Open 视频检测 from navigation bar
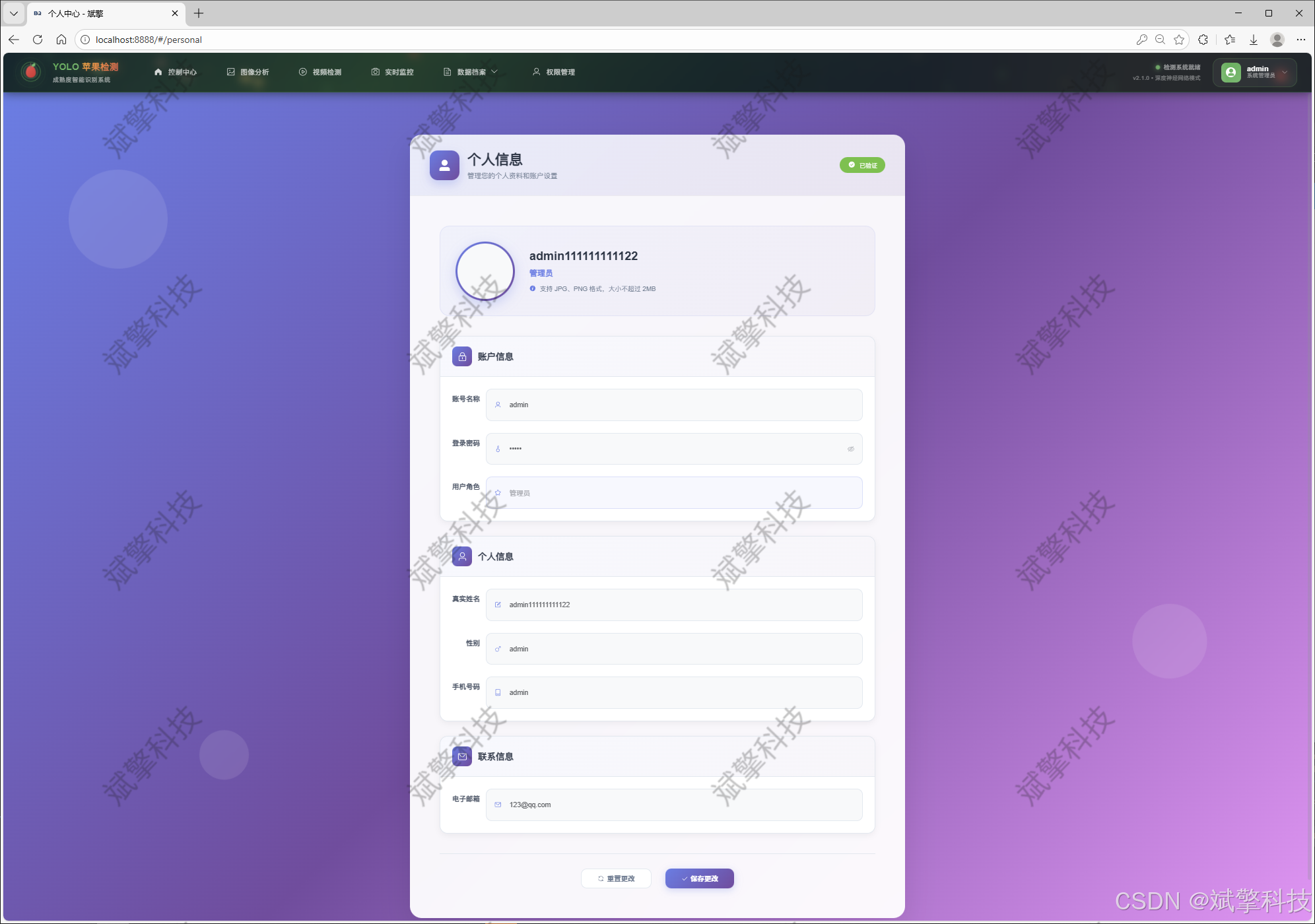 coord(320,72)
